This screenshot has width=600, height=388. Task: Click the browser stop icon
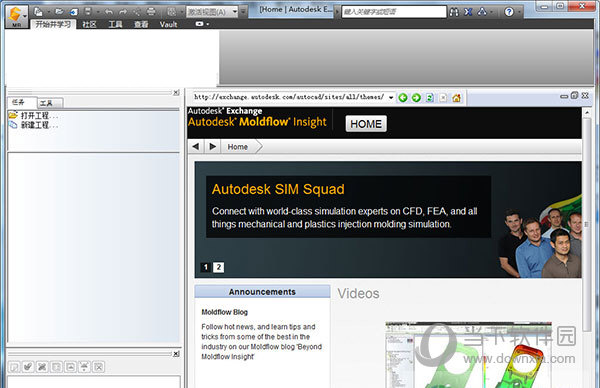pos(443,98)
